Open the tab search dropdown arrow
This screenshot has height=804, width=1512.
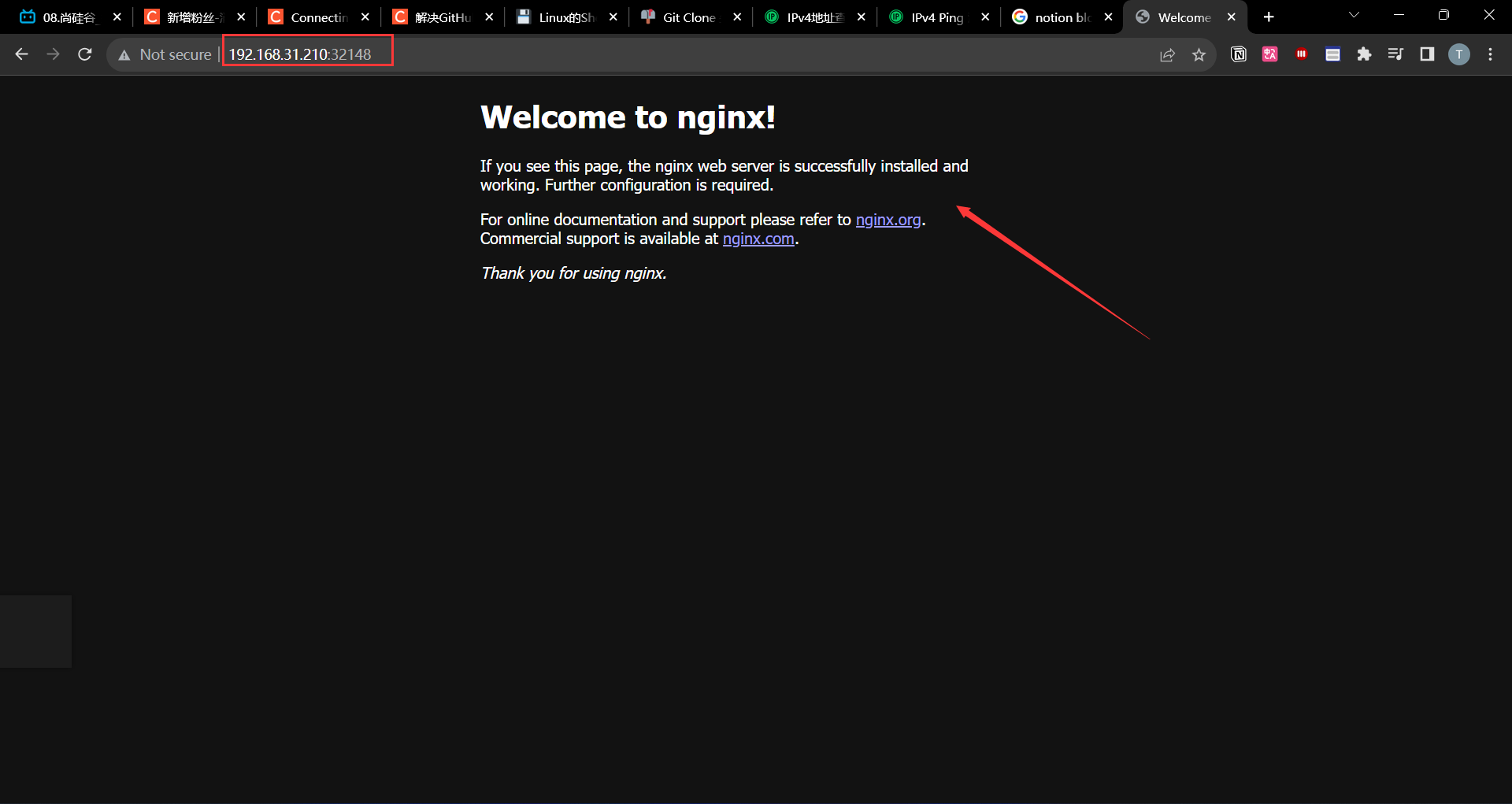click(x=1354, y=16)
